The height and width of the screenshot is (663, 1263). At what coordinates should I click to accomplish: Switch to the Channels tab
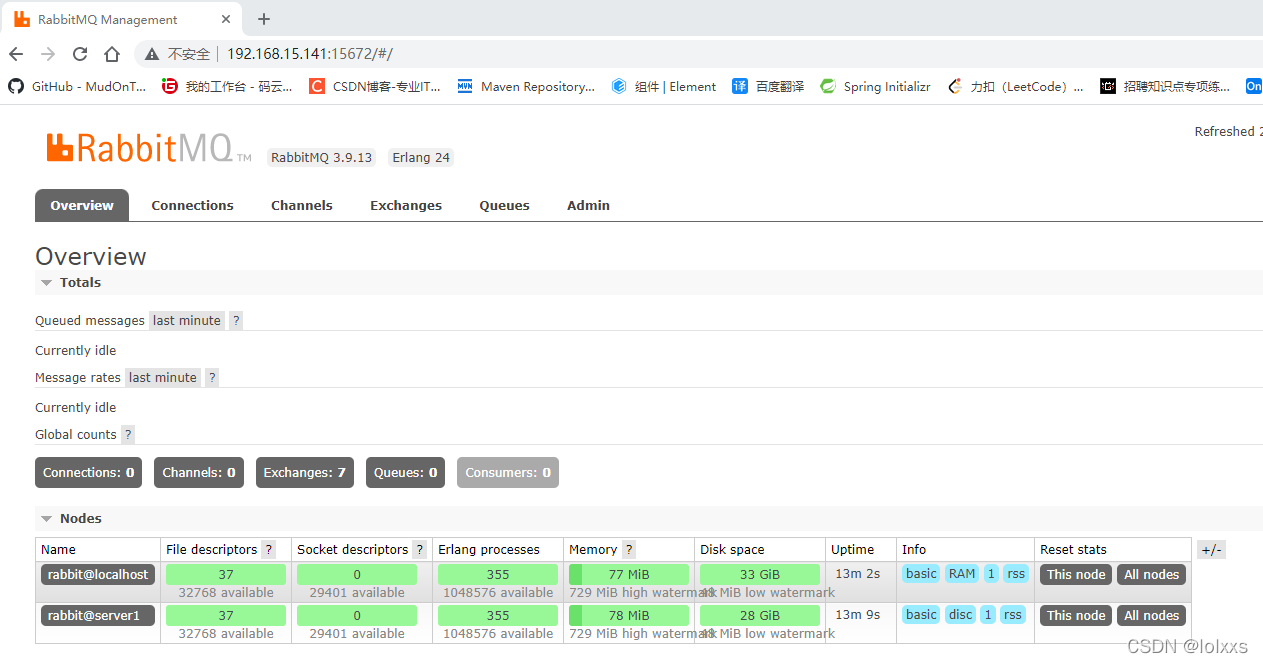[x=302, y=206]
